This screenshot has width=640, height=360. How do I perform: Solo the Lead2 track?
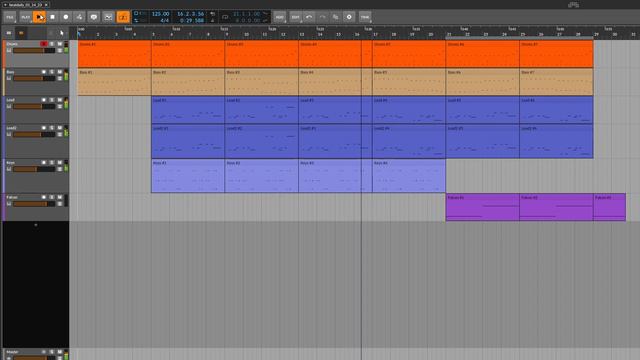[52, 128]
